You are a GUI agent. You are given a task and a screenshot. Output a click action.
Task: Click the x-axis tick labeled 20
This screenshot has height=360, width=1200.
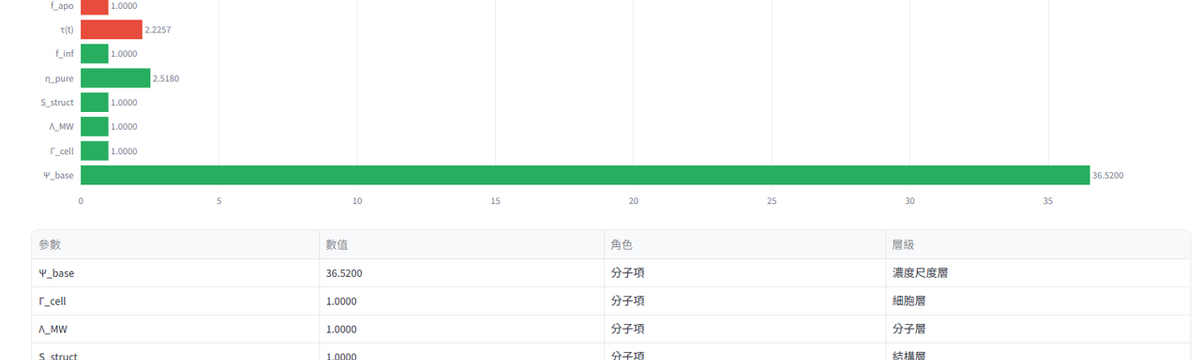click(x=633, y=201)
